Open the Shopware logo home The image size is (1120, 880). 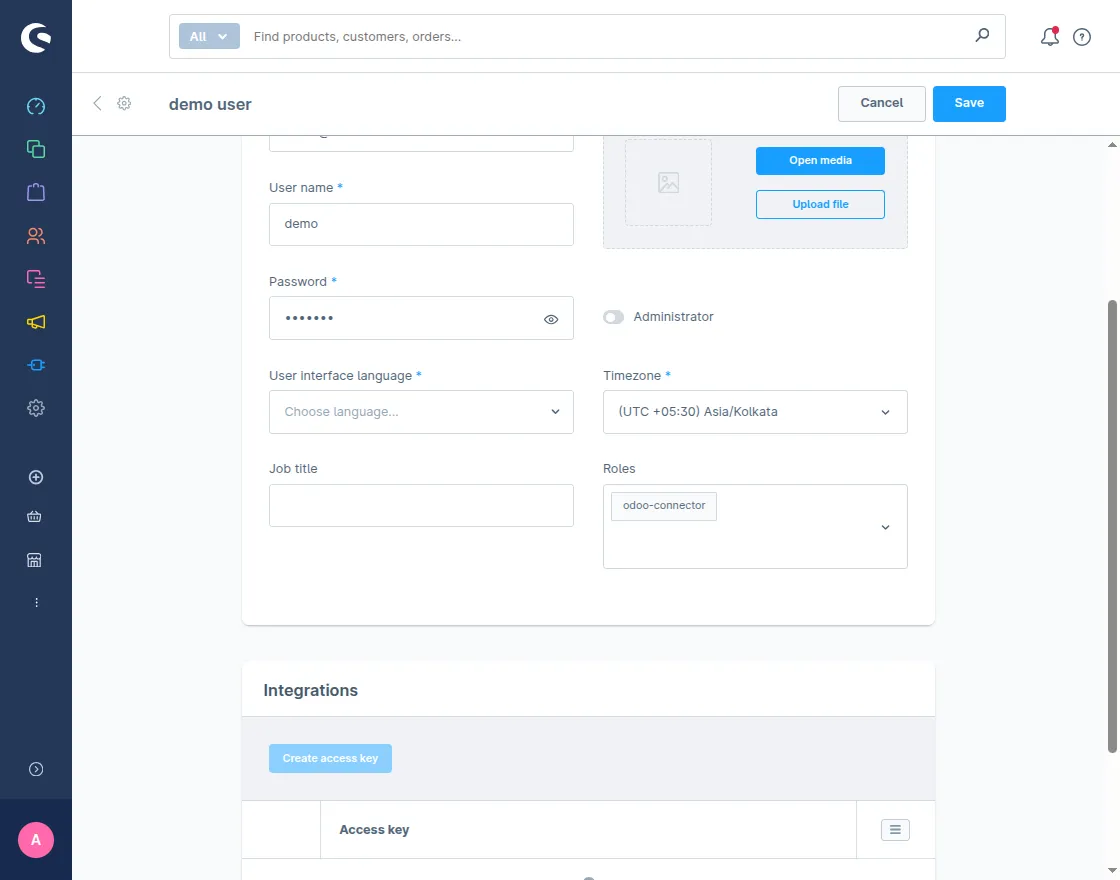click(x=36, y=37)
